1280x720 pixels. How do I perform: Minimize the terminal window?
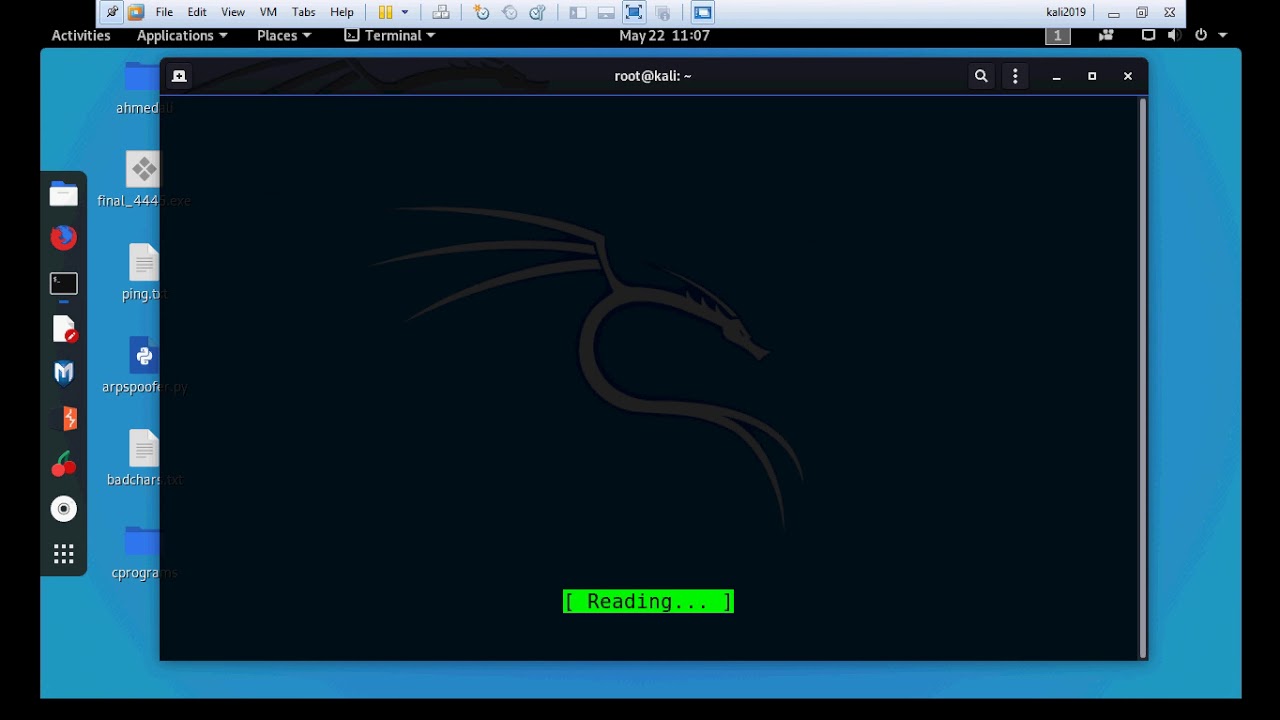[1056, 76]
